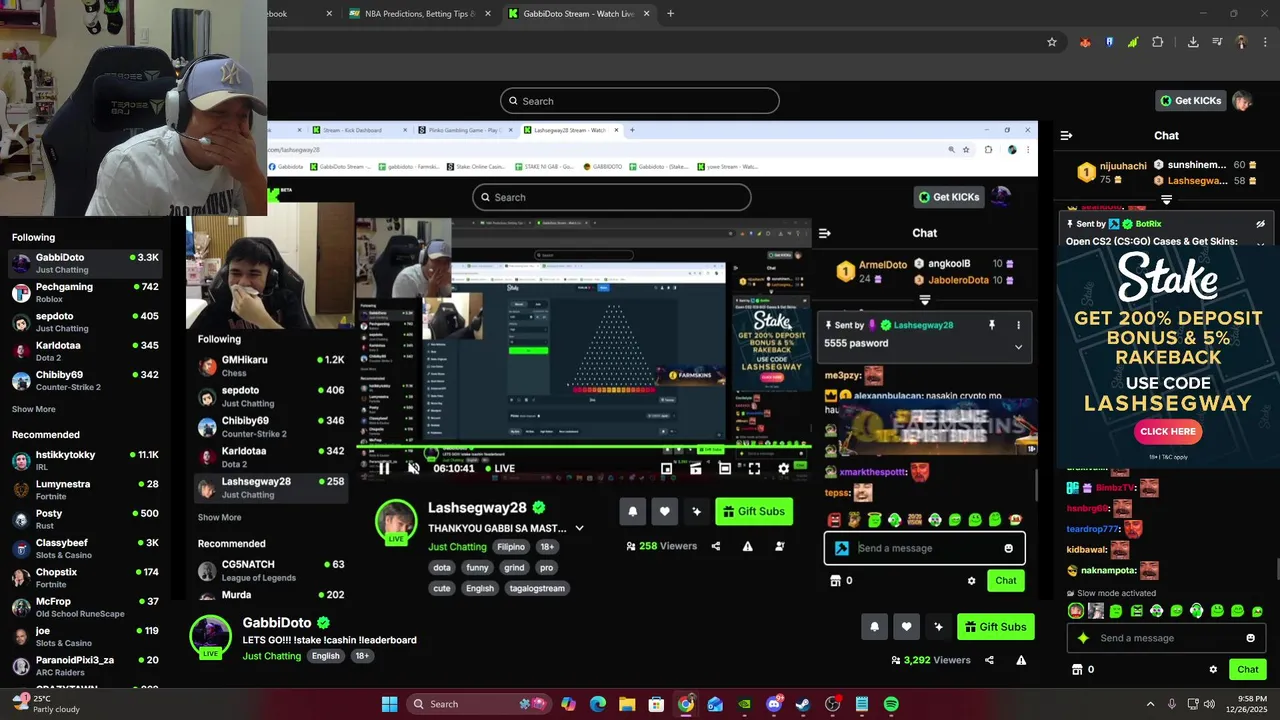Viewport: 1280px width, 720px height.
Task: Click the Kick search box at the top
Action: (640, 101)
